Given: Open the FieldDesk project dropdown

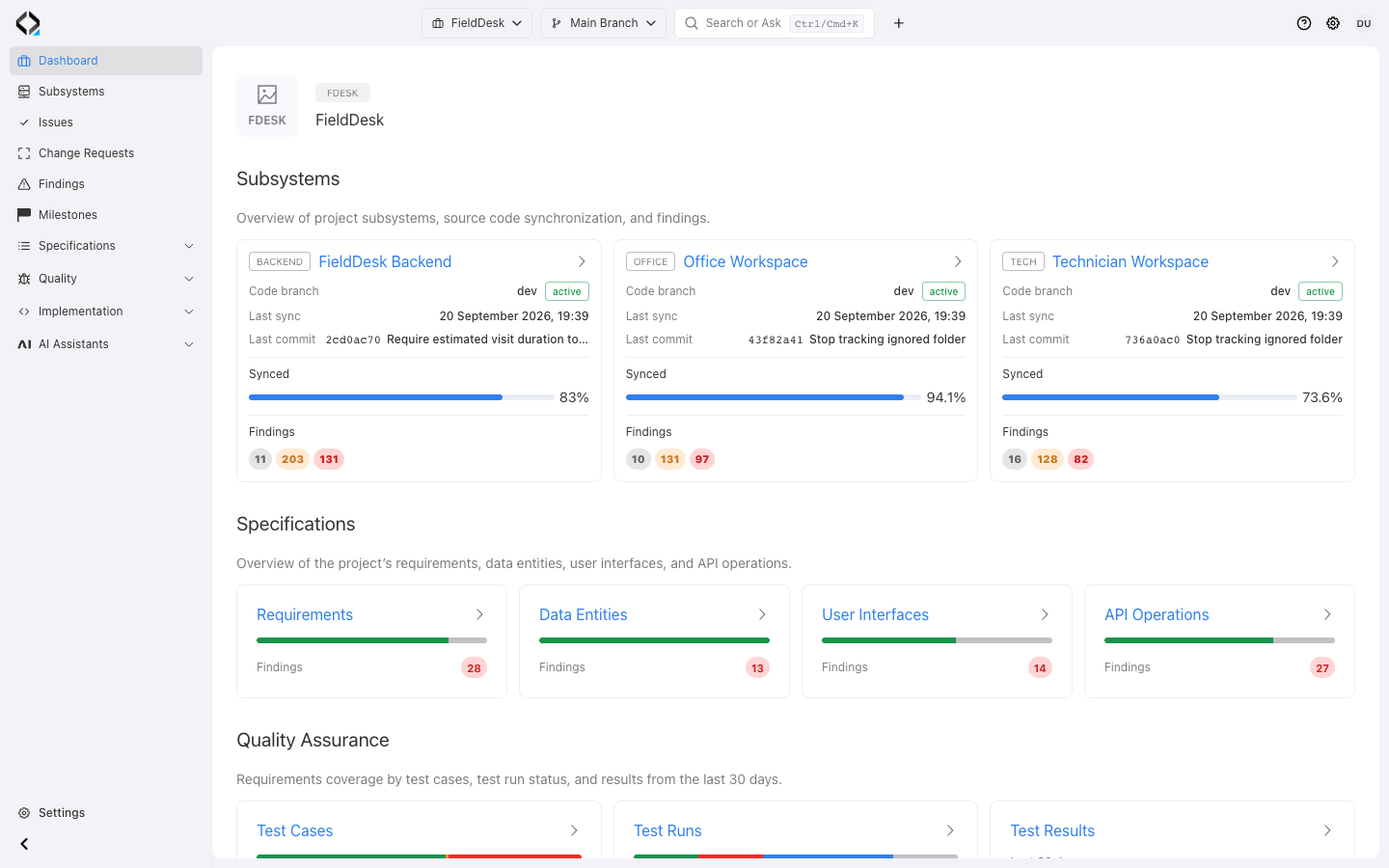Looking at the screenshot, I should [x=477, y=23].
